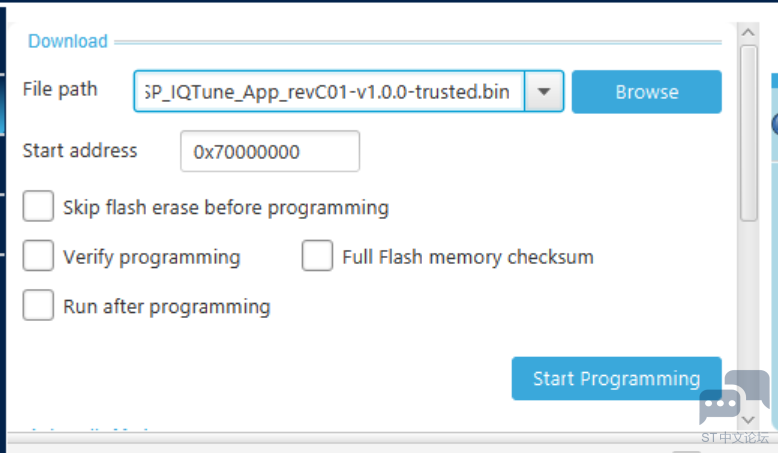The width and height of the screenshot is (778, 453).
Task: Click the chat bubbles forum icon
Action: 733,397
